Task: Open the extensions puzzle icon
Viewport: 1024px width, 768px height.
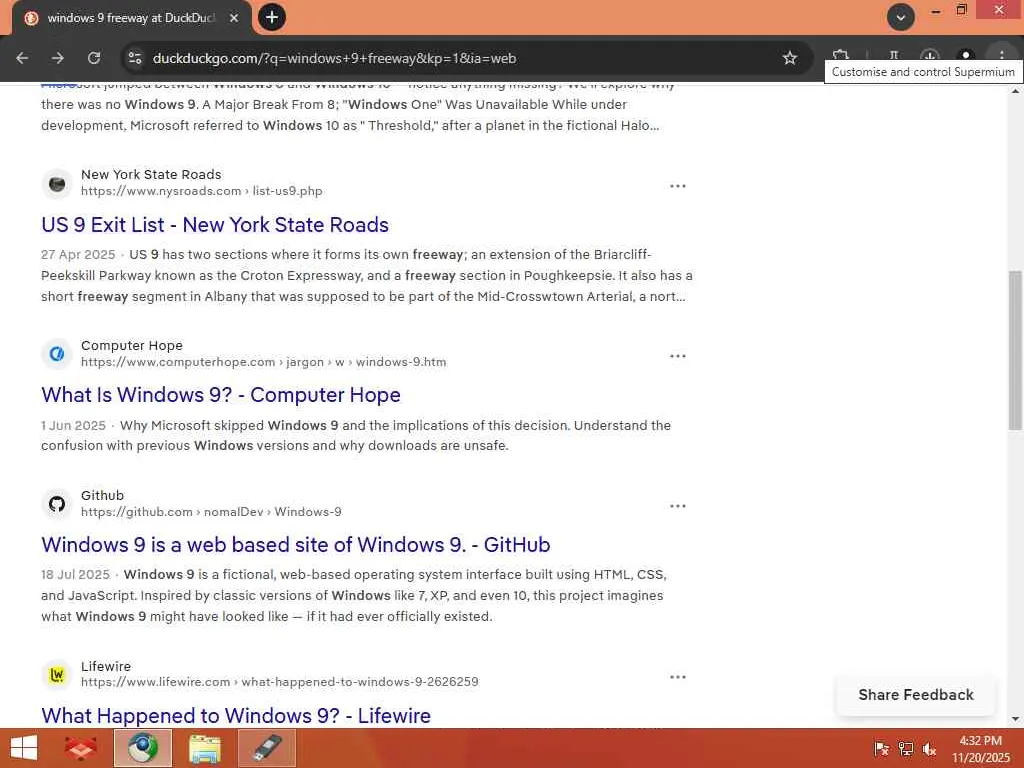Action: (x=841, y=55)
